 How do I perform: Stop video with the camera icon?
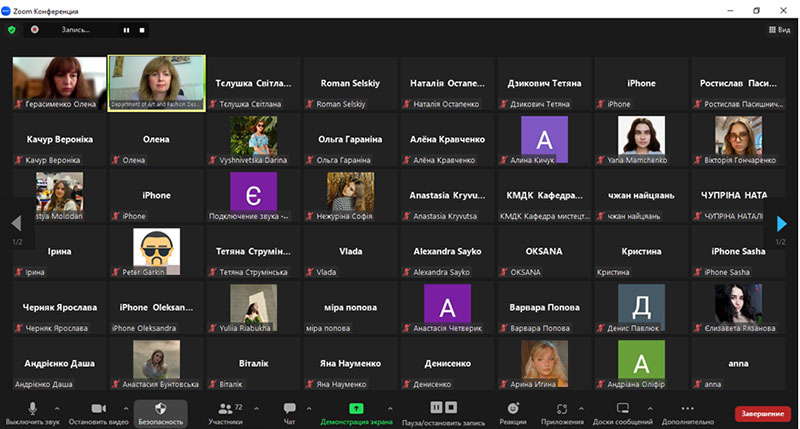click(x=98, y=409)
